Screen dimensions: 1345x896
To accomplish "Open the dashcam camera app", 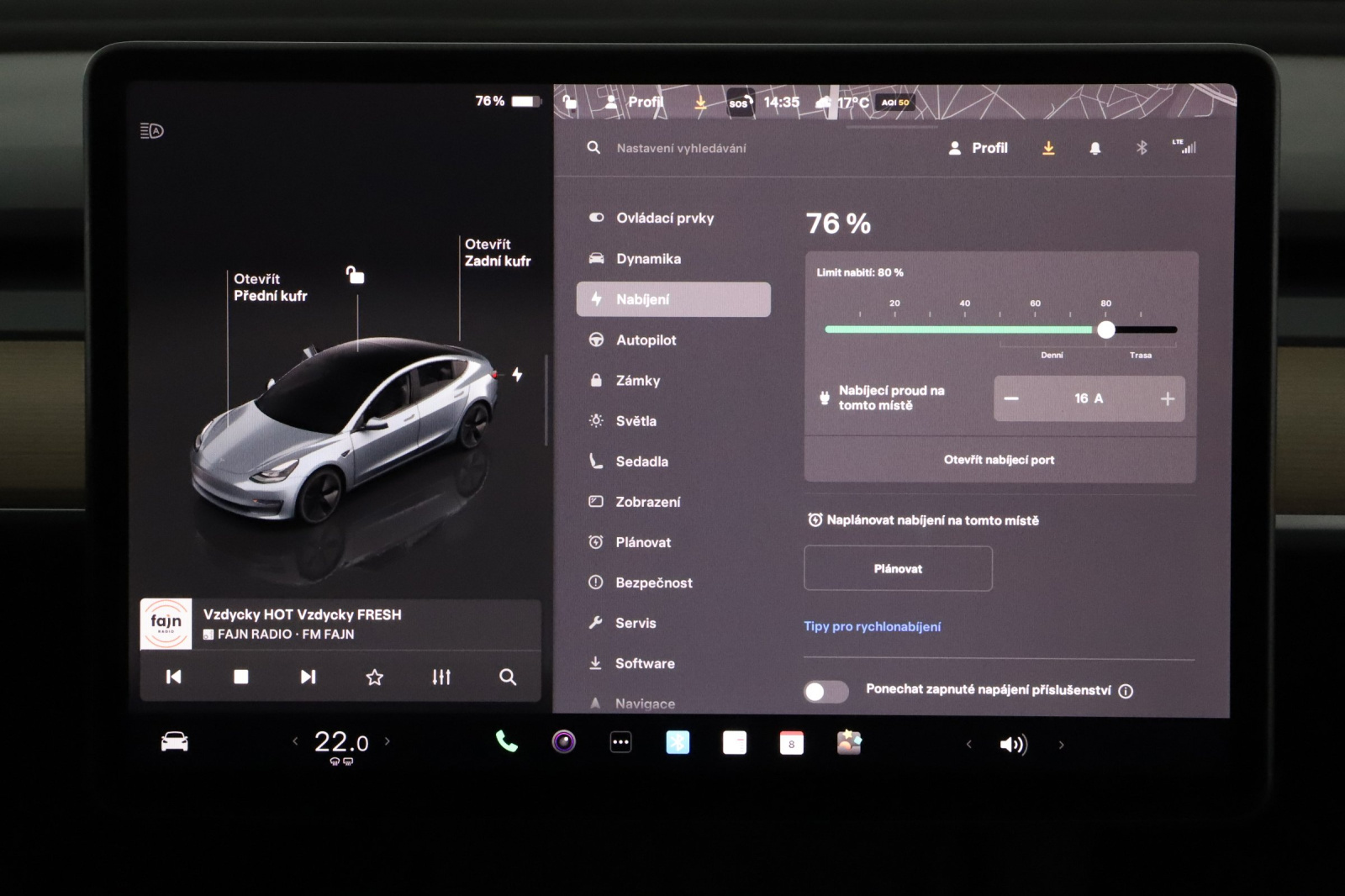I will point(563,741).
